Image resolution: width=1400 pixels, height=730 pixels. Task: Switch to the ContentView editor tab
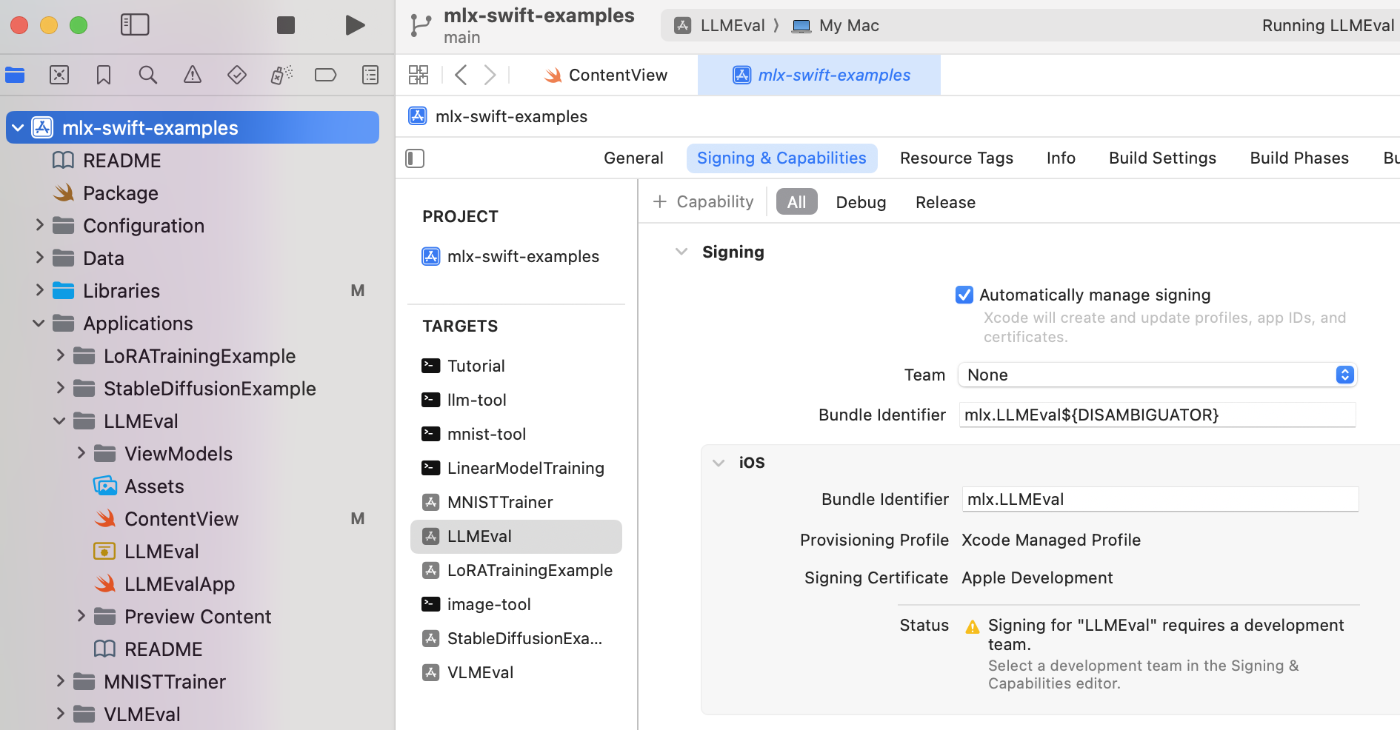606,75
